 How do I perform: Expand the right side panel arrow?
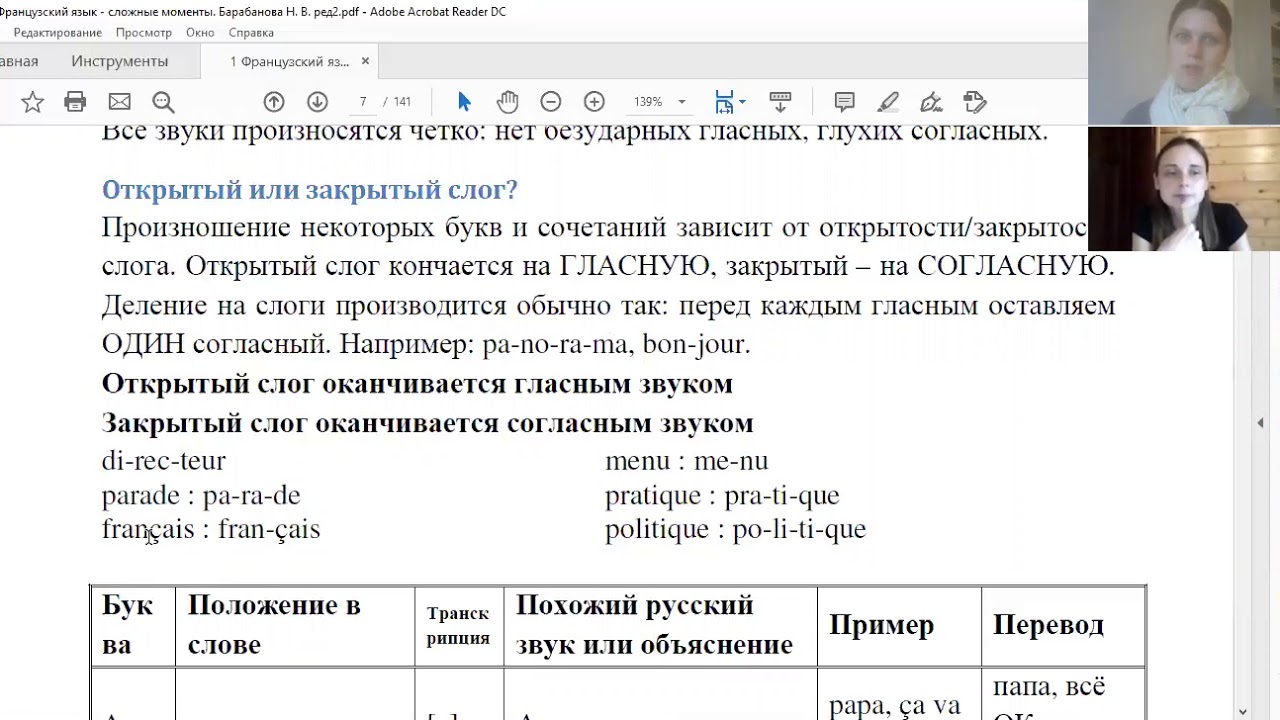pyautogui.click(x=1260, y=423)
